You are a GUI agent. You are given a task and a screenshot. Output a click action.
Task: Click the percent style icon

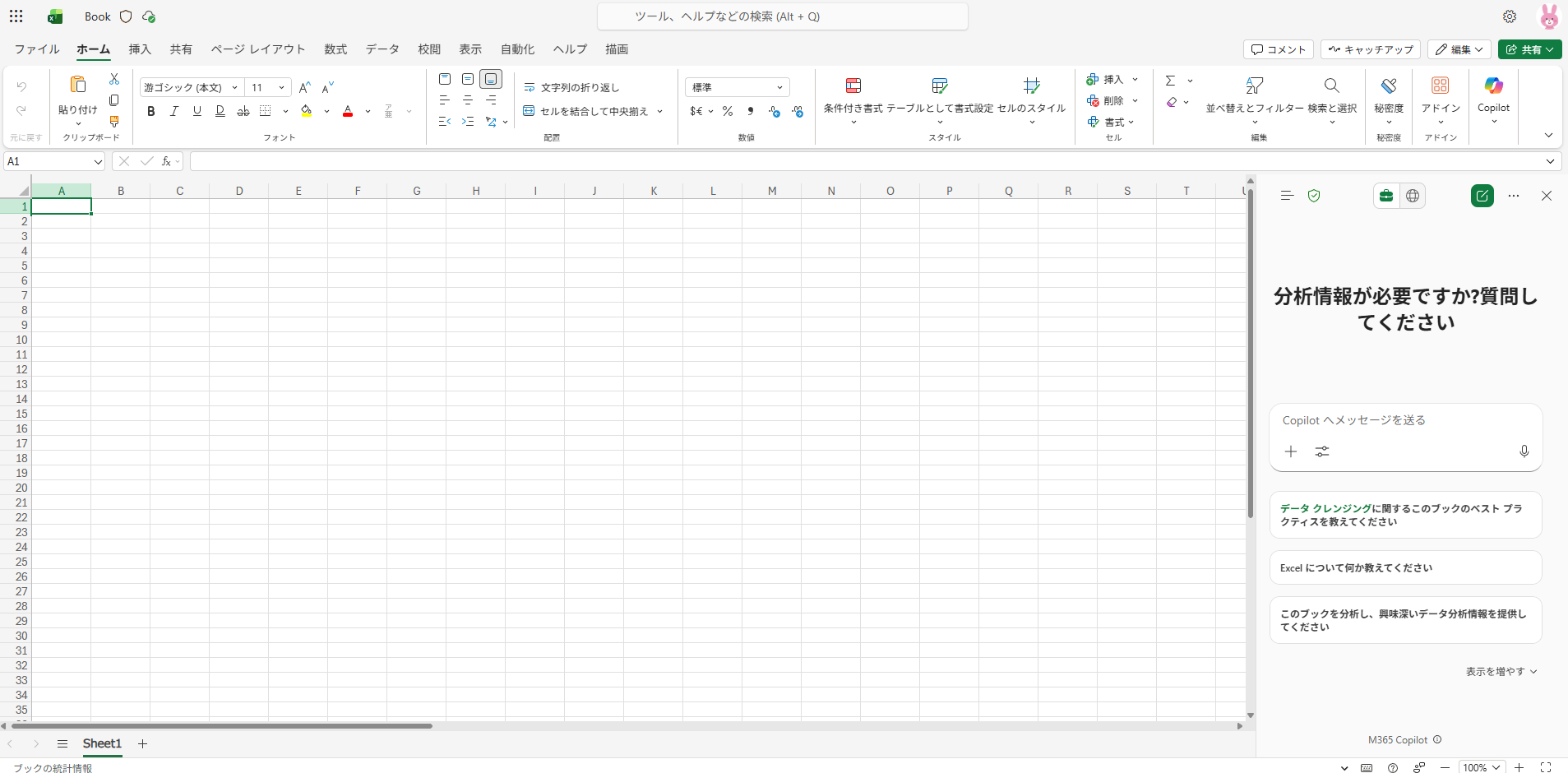pyautogui.click(x=728, y=111)
